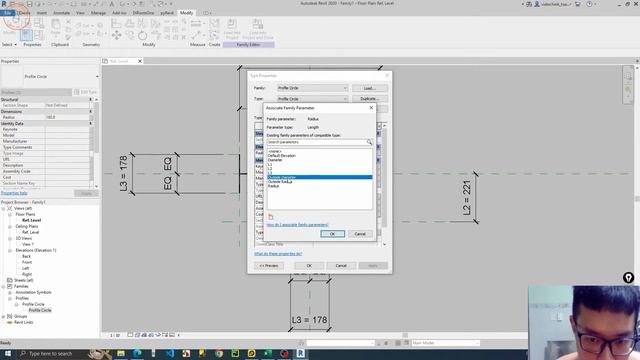Collapse the Families node in the Project Browser

pos(4,287)
